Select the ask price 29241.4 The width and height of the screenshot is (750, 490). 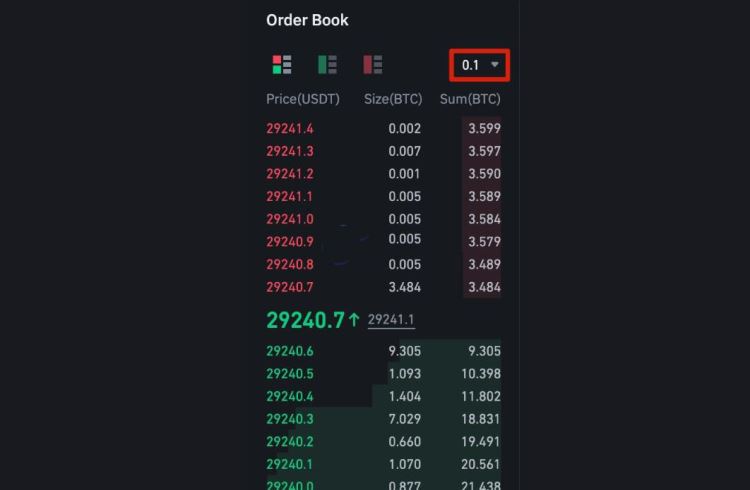pos(290,128)
